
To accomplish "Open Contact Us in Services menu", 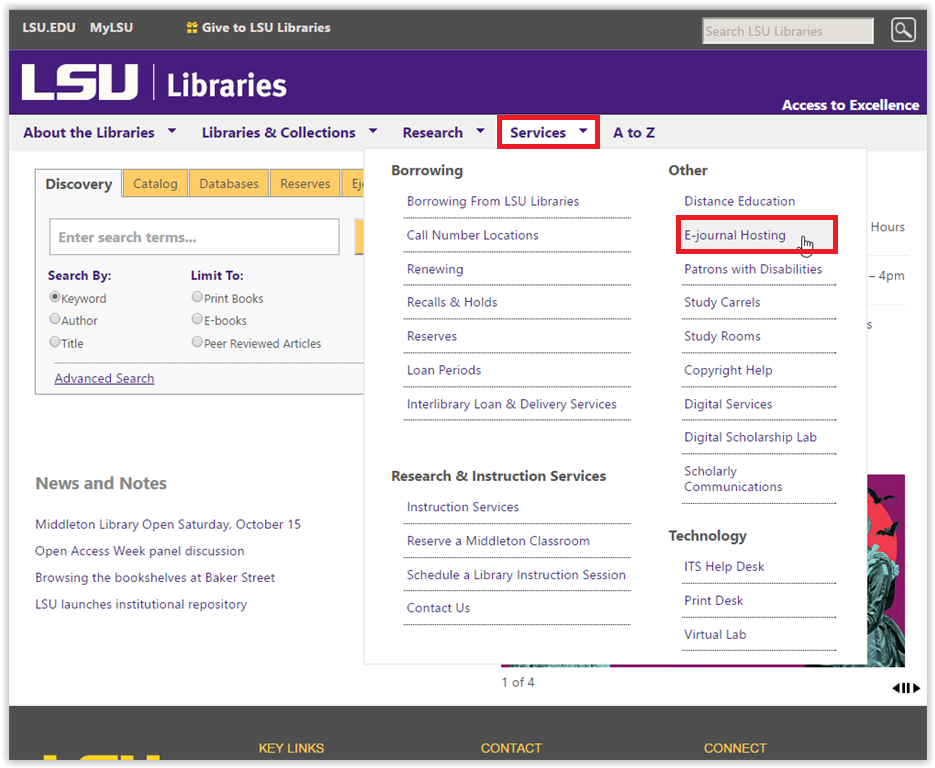I will [x=438, y=608].
